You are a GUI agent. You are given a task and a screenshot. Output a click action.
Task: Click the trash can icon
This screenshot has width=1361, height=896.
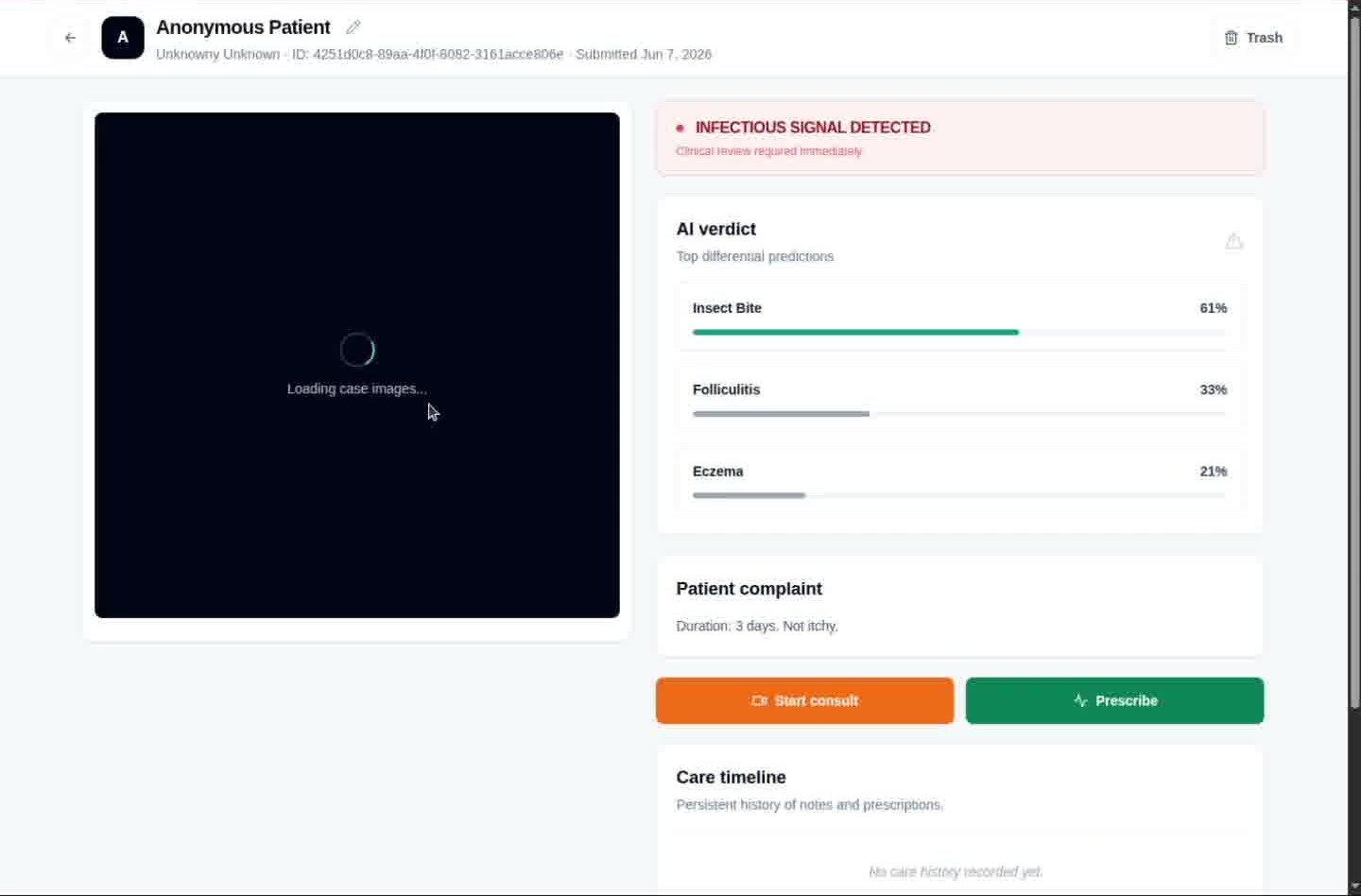1231,38
